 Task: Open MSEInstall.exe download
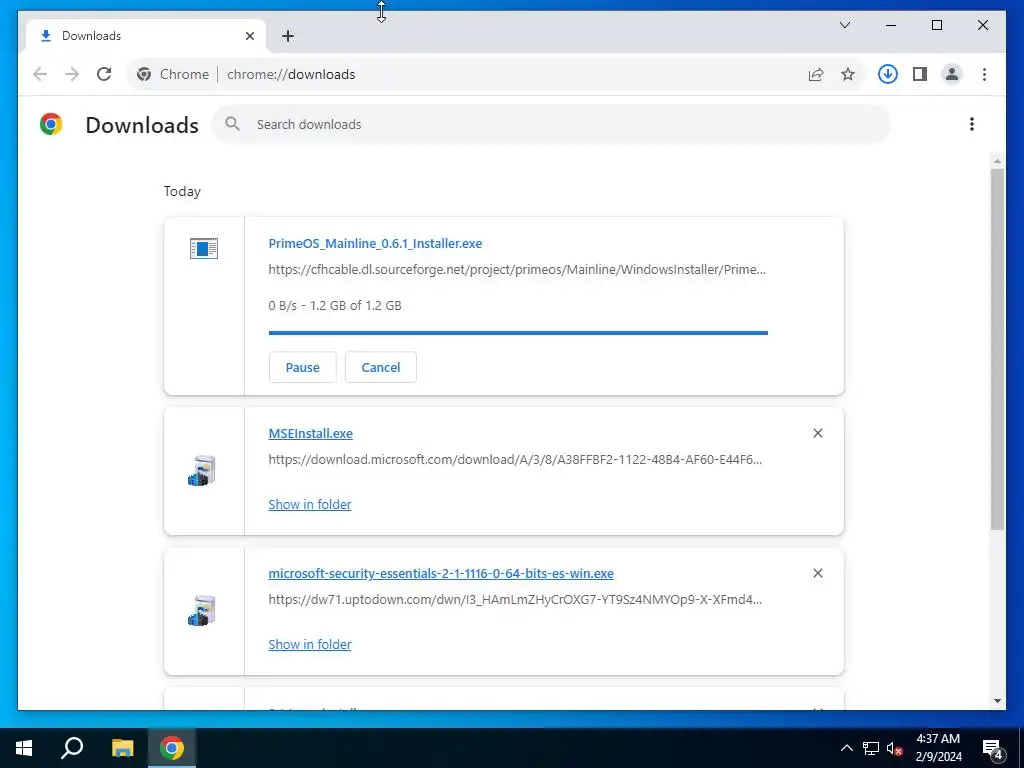pos(310,434)
